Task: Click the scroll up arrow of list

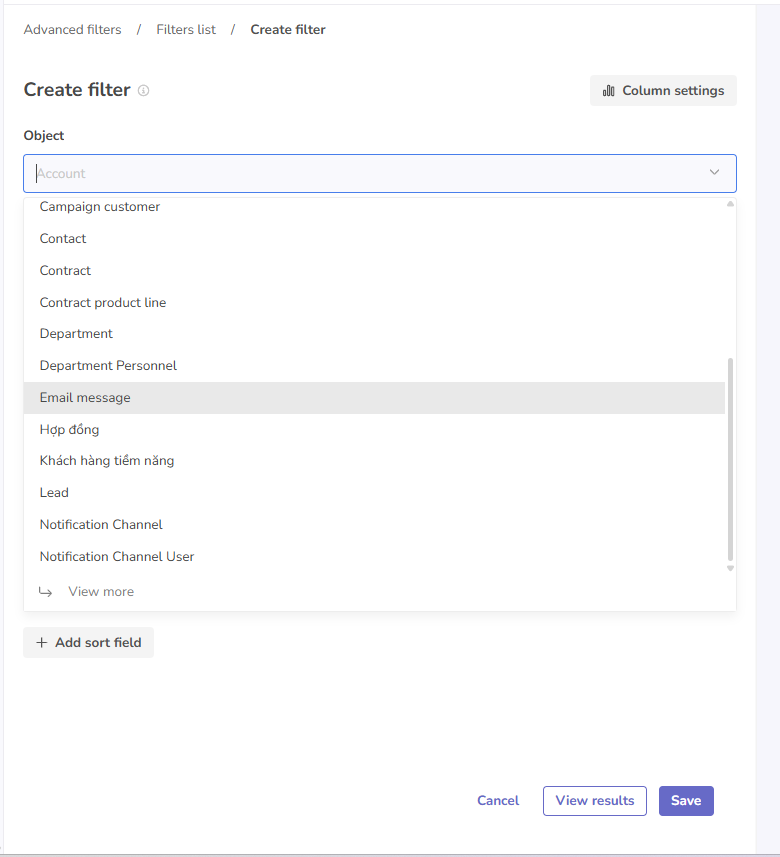Action: click(730, 204)
